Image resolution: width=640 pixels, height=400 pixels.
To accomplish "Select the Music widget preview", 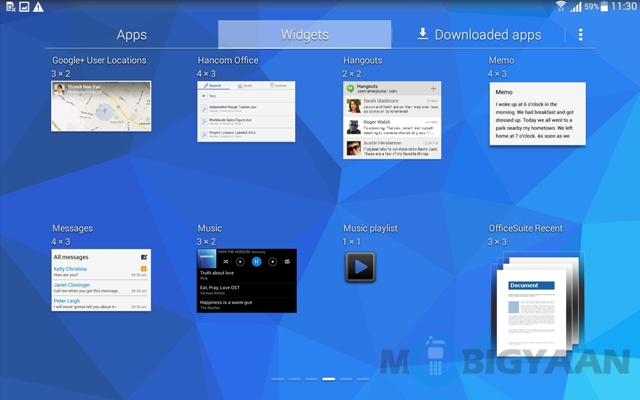I will (247, 281).
